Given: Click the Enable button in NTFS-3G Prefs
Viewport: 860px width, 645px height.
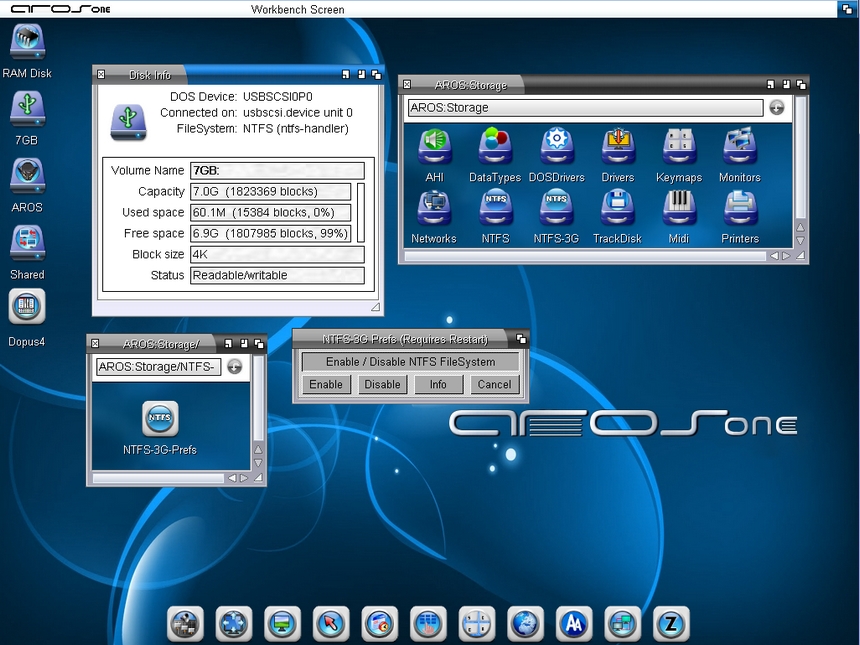Looking at the screenshot, I should click(x=326, y=384).
